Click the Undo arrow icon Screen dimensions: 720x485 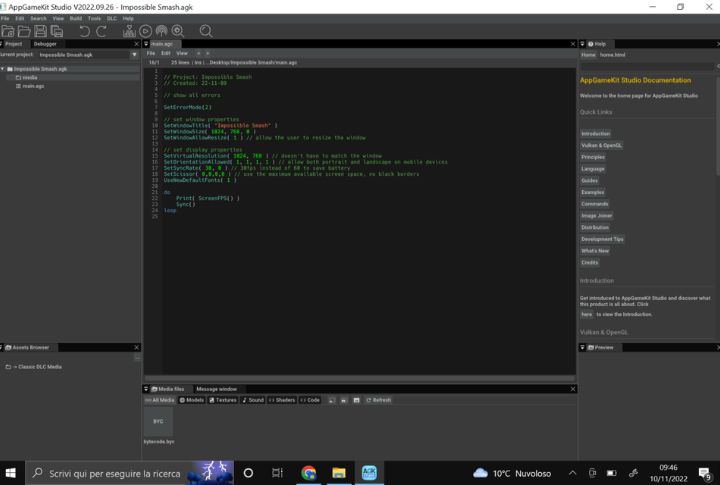tap(84, 32)
